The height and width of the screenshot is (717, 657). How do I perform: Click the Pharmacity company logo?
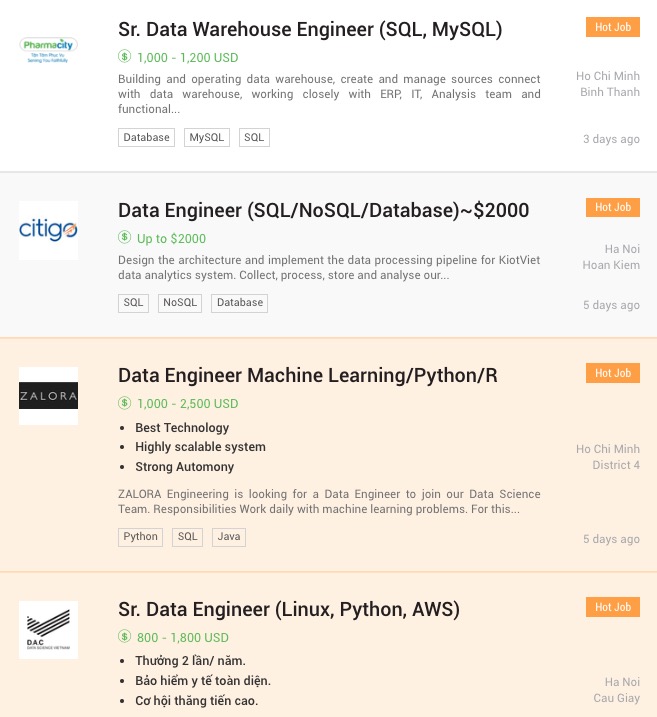pyautogui.click(x=48, y=49)
